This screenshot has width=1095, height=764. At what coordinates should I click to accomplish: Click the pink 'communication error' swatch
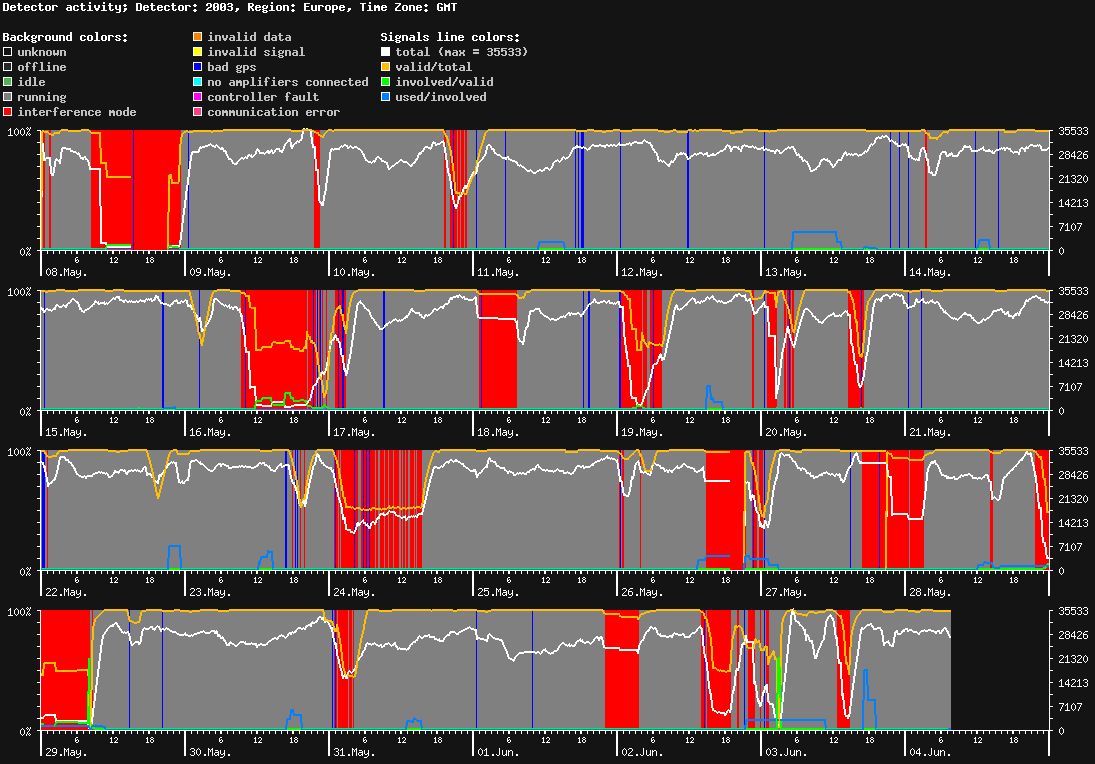coord(198,112)
